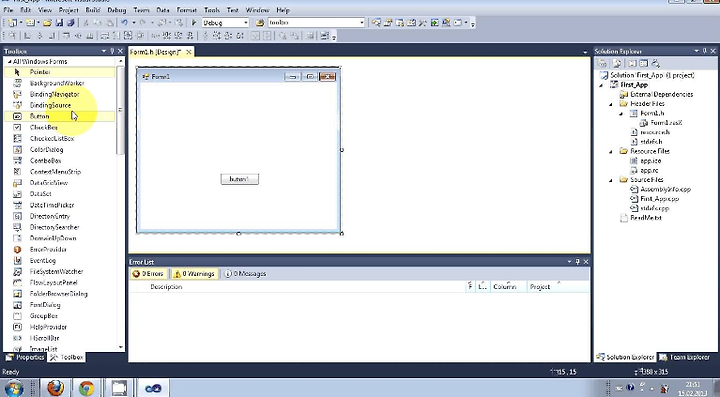Click the button1 control on Form1

point(240,179)
